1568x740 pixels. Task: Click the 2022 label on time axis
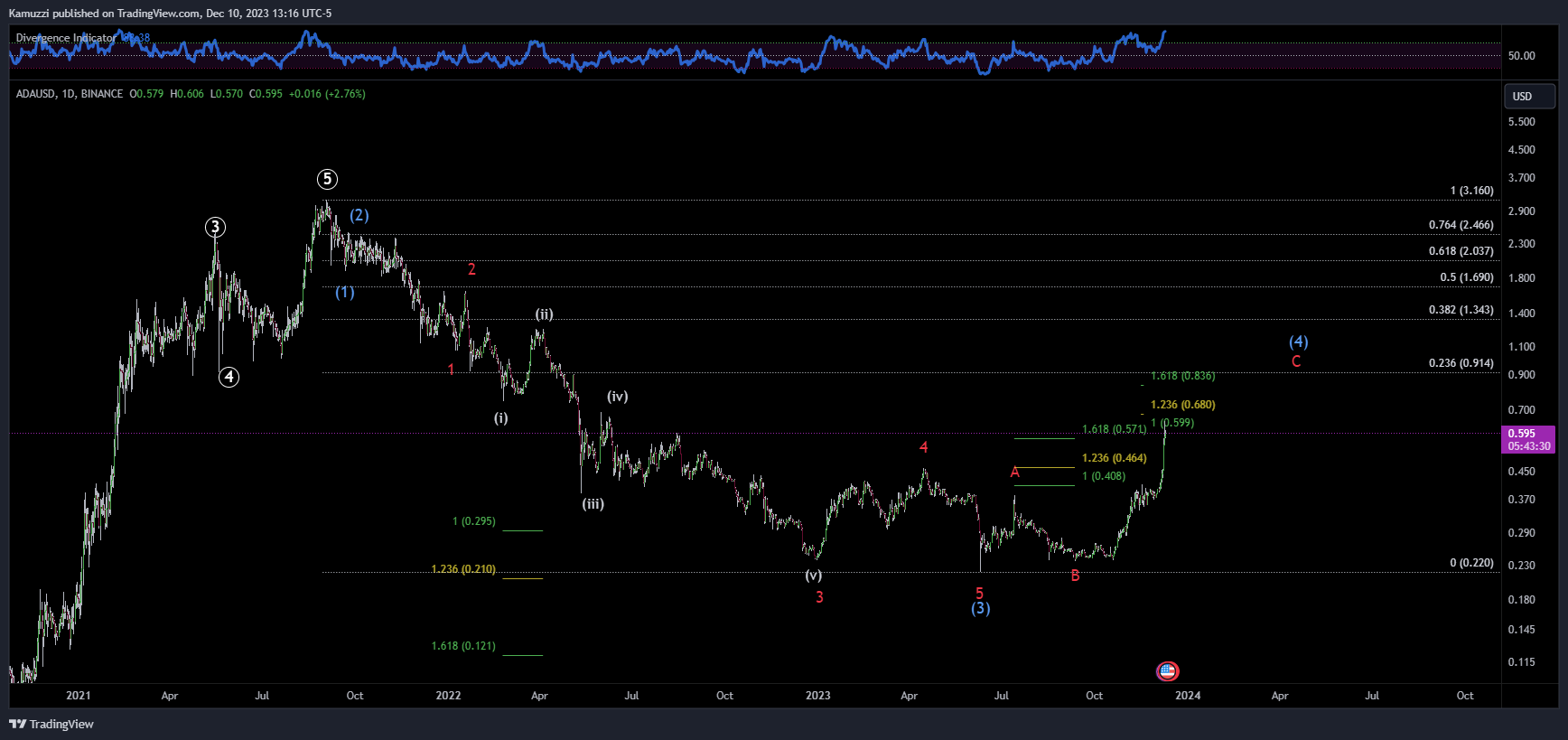(448, 696)
